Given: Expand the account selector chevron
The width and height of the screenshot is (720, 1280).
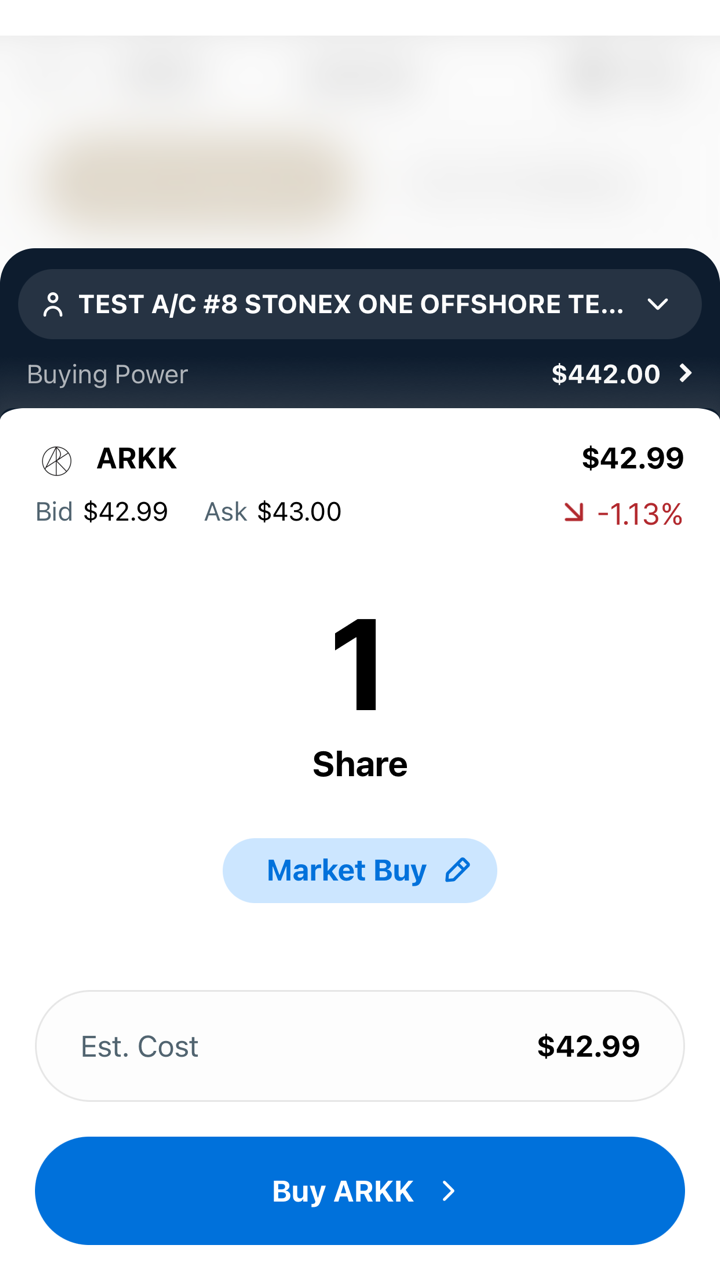Looking at the screenshot, I should (x=657, y=304).
